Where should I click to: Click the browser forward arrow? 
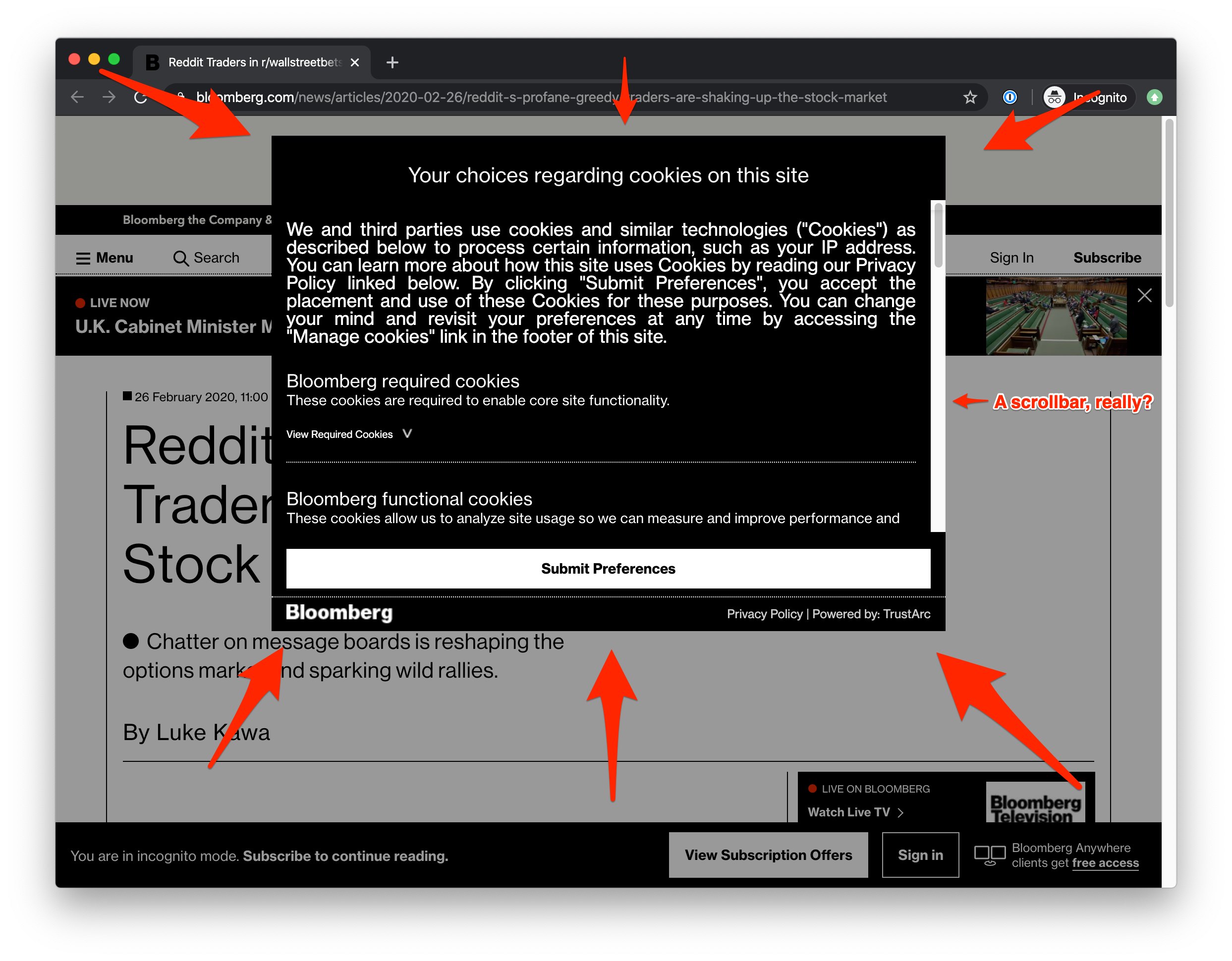point(109,97)
